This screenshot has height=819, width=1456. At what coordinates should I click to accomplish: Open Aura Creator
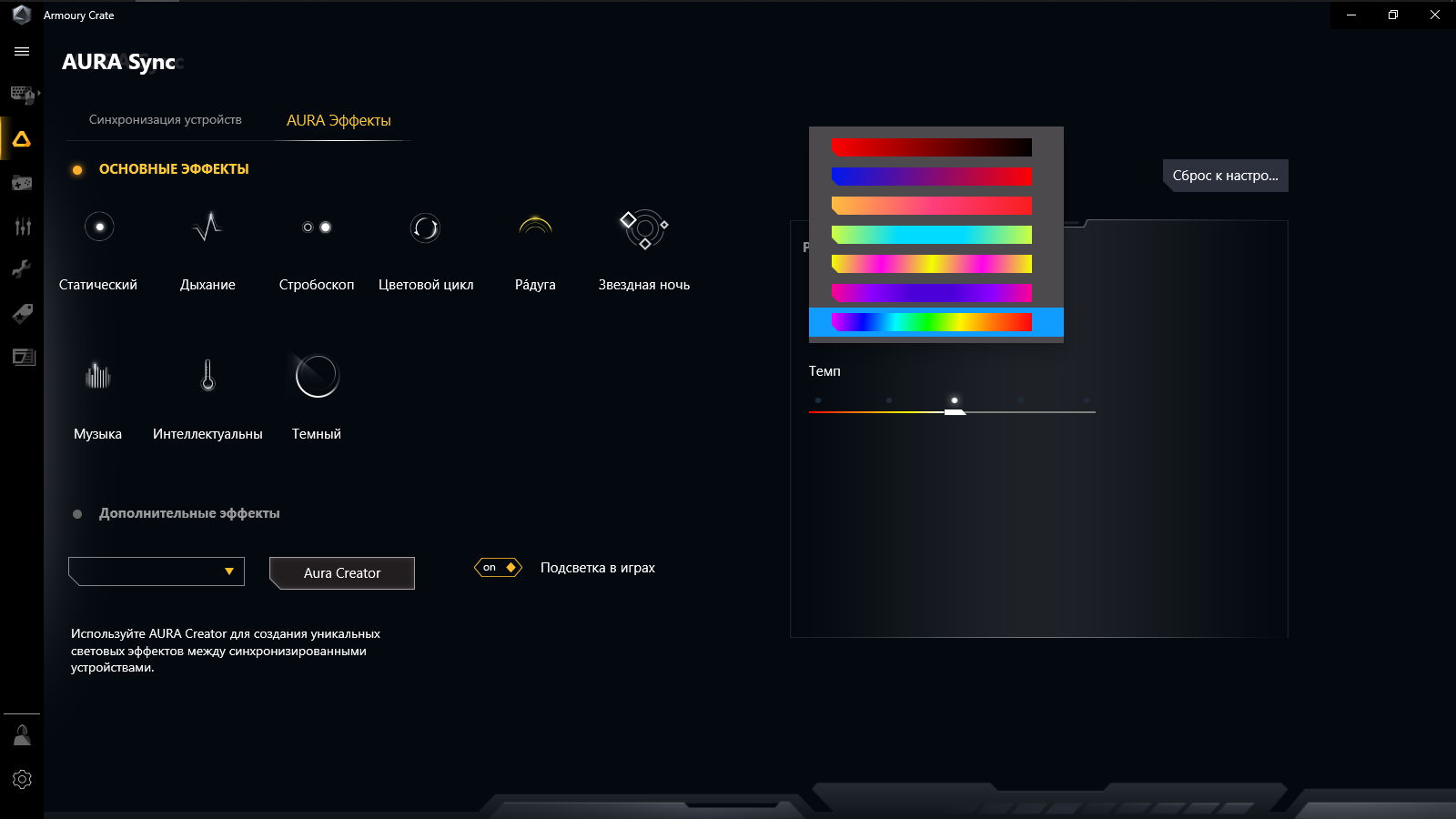[x=342, y=573]
